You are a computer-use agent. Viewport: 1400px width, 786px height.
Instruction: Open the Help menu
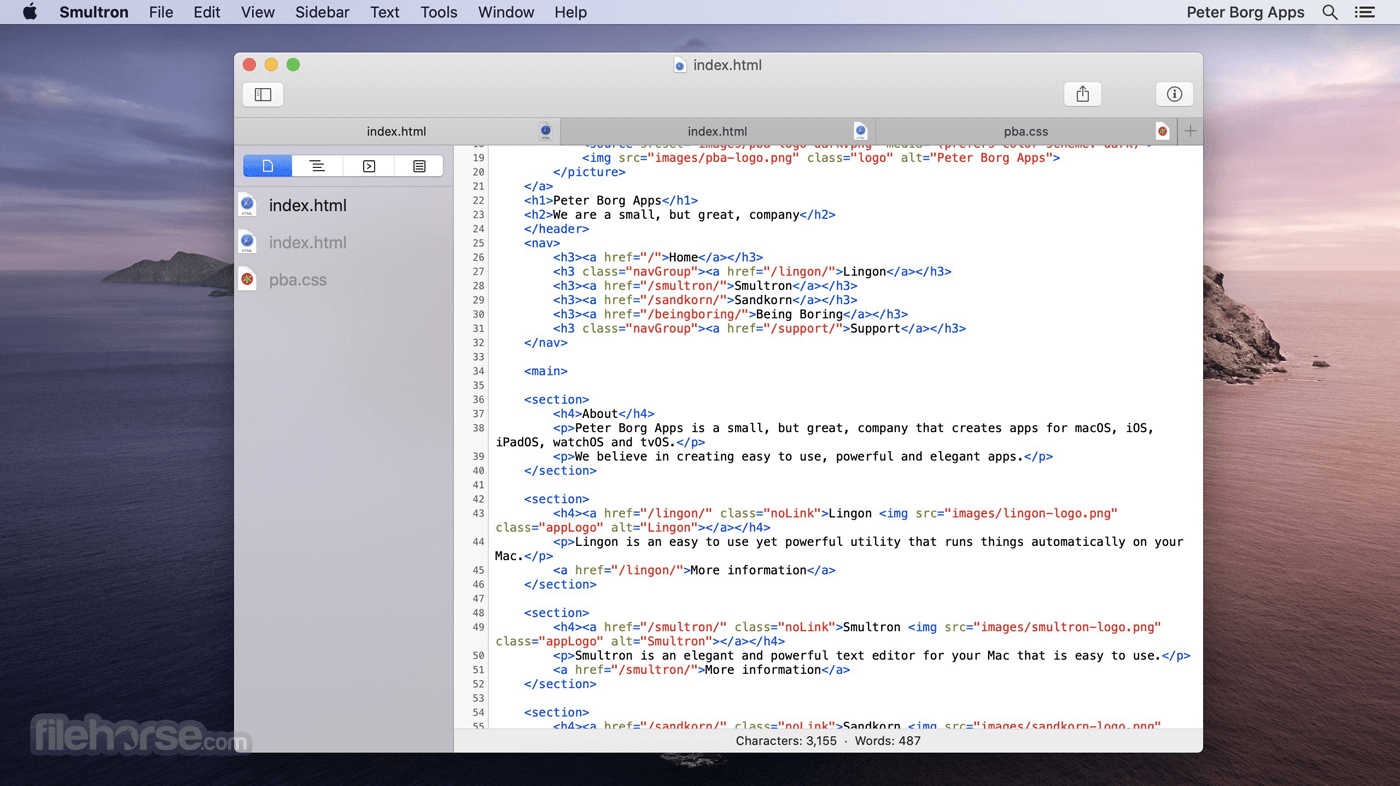coord(571,12)
